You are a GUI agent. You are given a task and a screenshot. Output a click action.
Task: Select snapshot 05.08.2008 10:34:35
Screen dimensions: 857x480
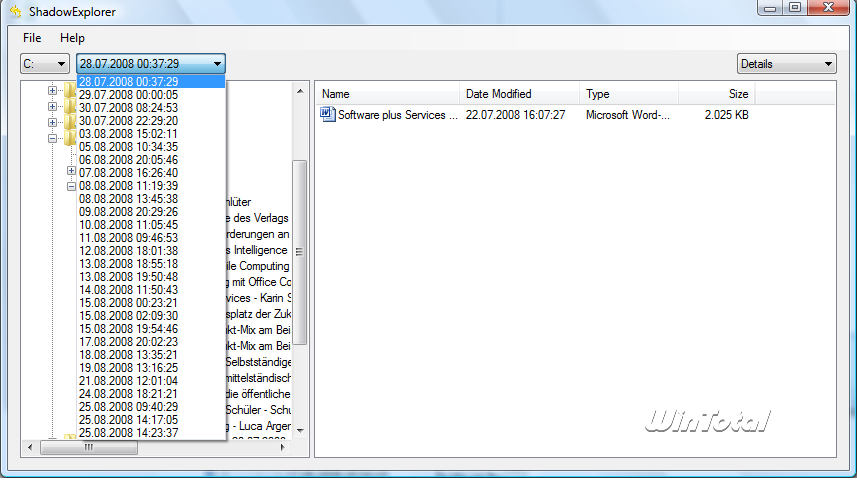point(151,147)
